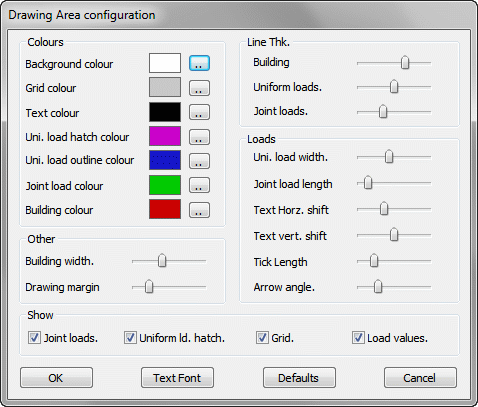Open picker button beside Grid colour
This screenshot has height=407, width=478.
[199, 88]
